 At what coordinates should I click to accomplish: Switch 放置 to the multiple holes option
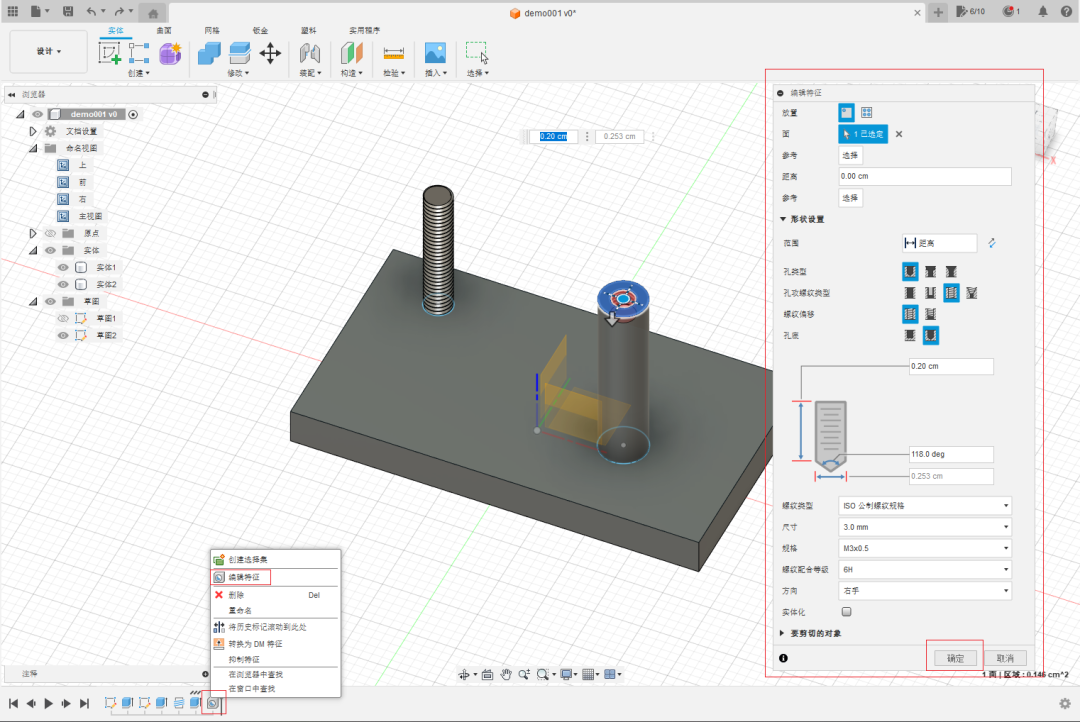pos(866,113)
